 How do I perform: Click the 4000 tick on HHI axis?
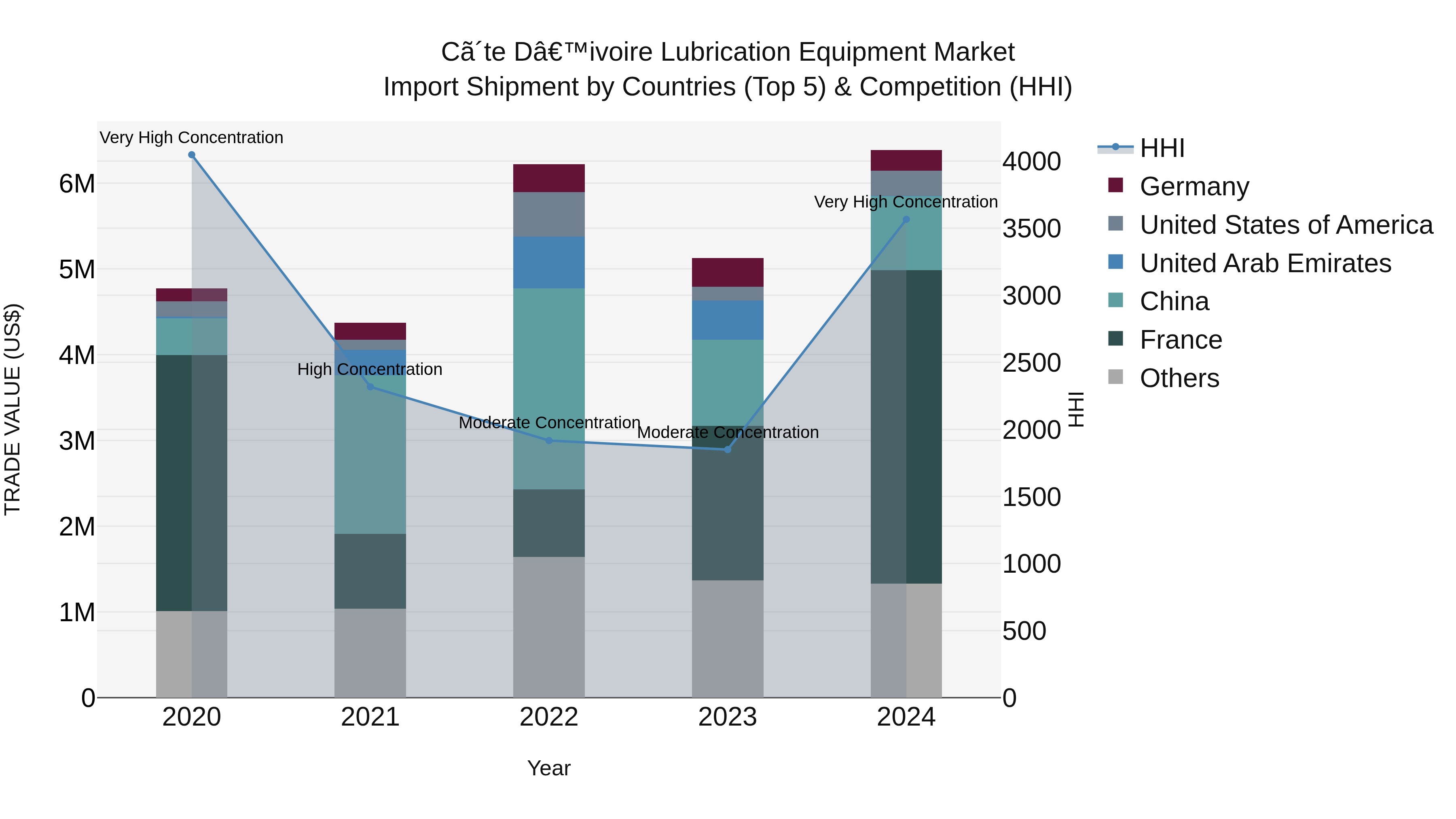[x=1032, y=162]
